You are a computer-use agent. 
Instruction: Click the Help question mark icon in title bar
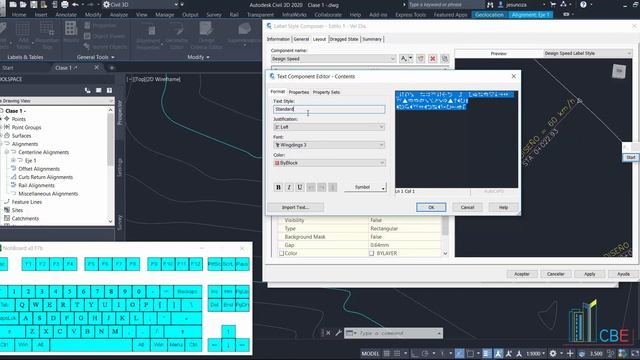(x=583, y=4)
